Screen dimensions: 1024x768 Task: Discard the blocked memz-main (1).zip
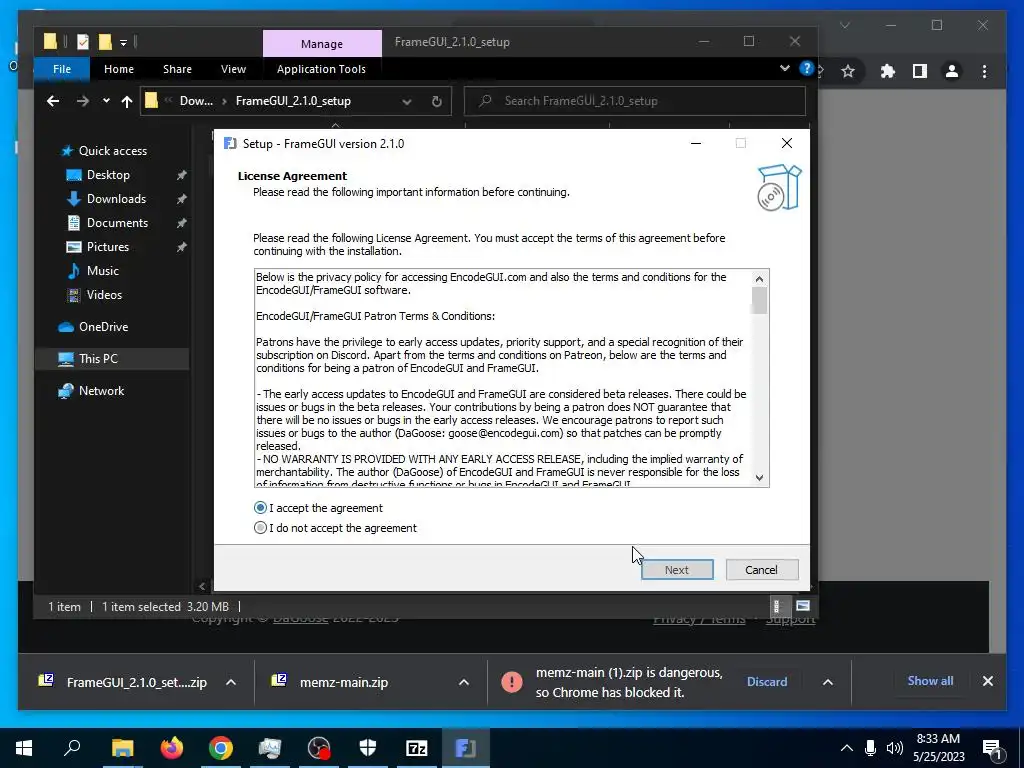tap(767, 682)
